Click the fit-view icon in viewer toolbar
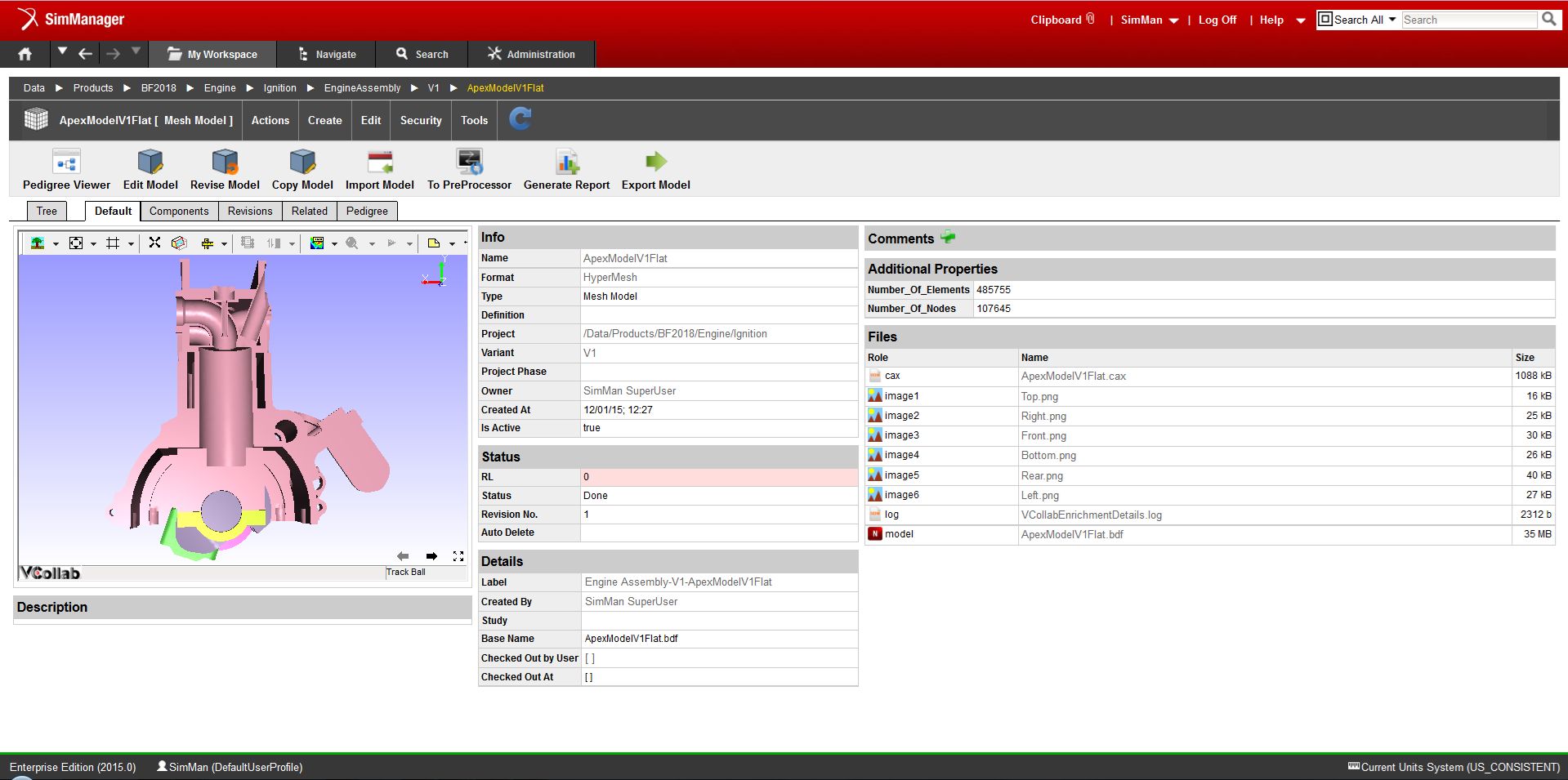 pyautogui.click(x=76, y=243)
